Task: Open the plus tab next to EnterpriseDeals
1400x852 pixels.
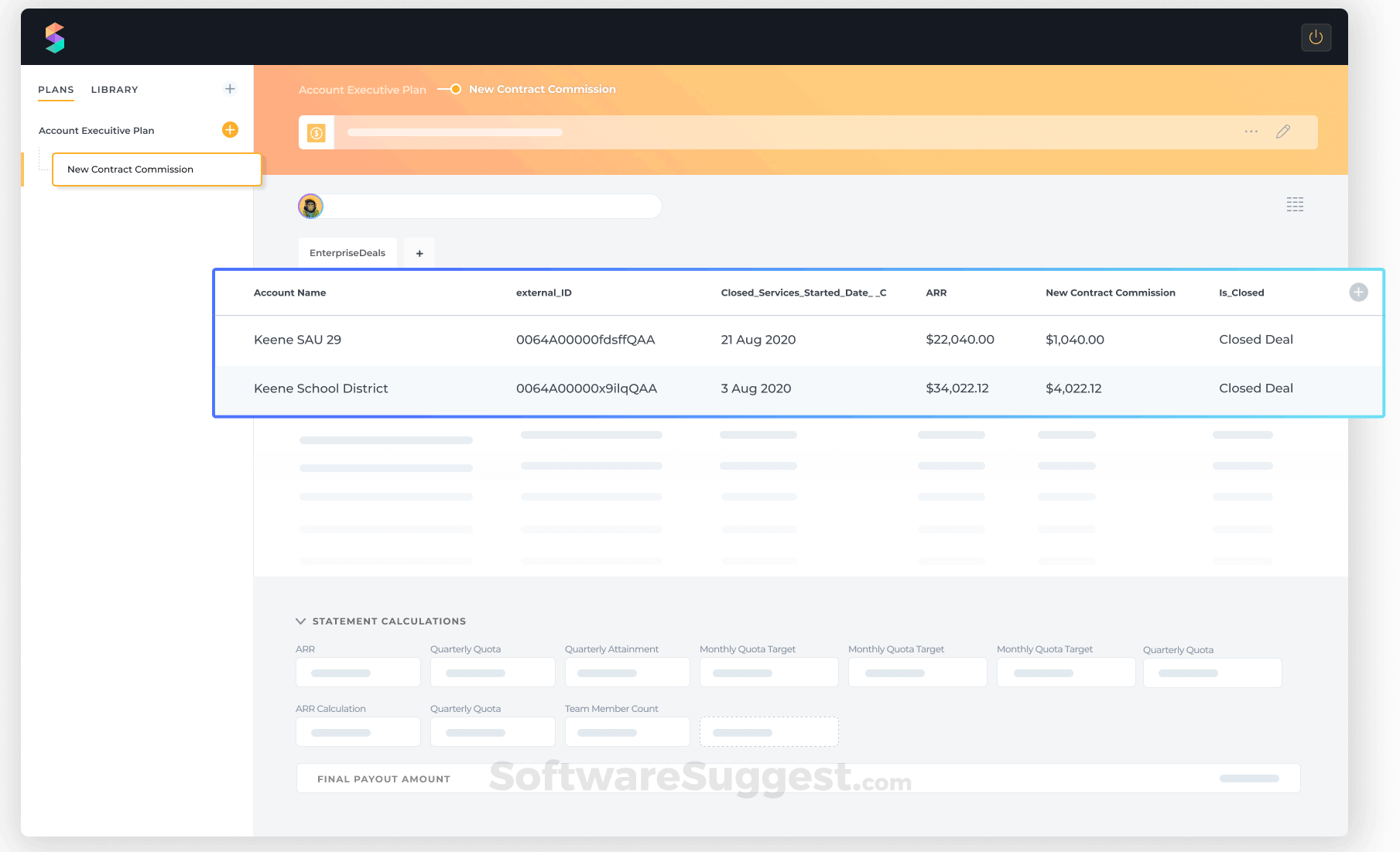Action: 419,253
